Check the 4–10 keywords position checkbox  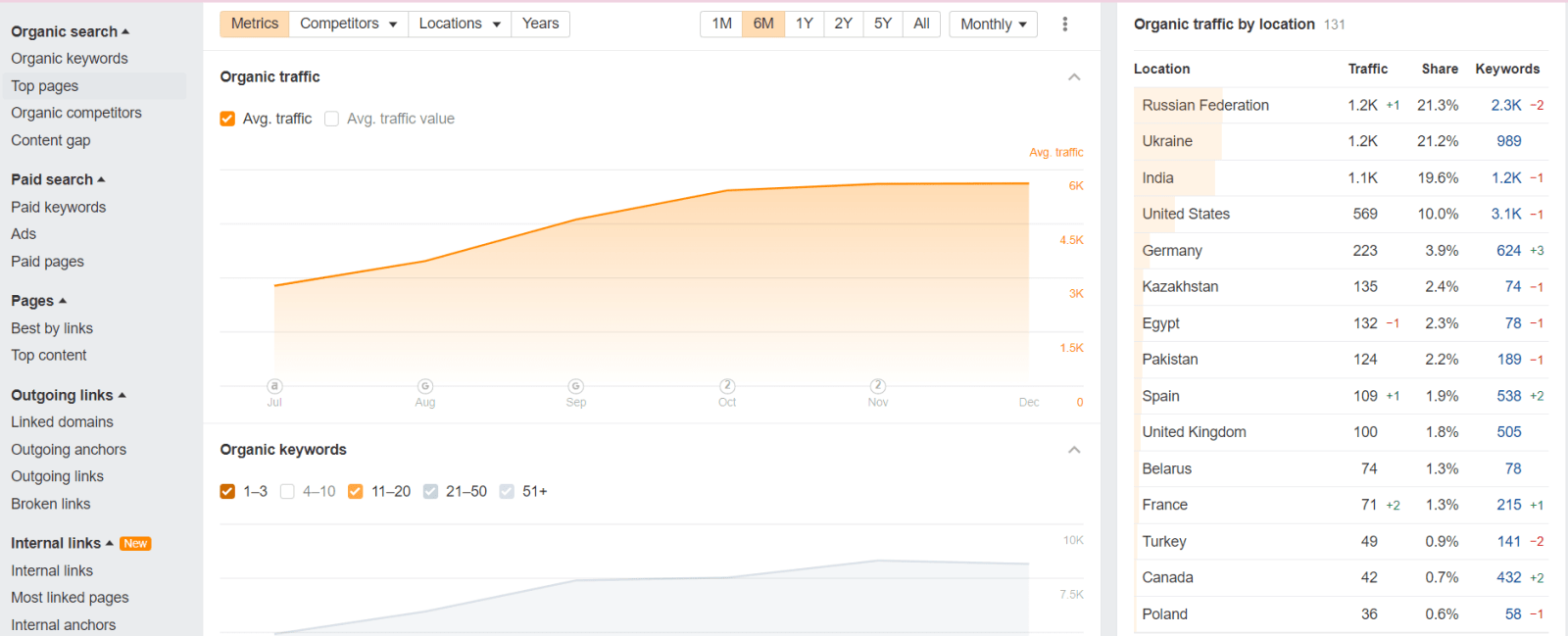(x=287, y=491)
